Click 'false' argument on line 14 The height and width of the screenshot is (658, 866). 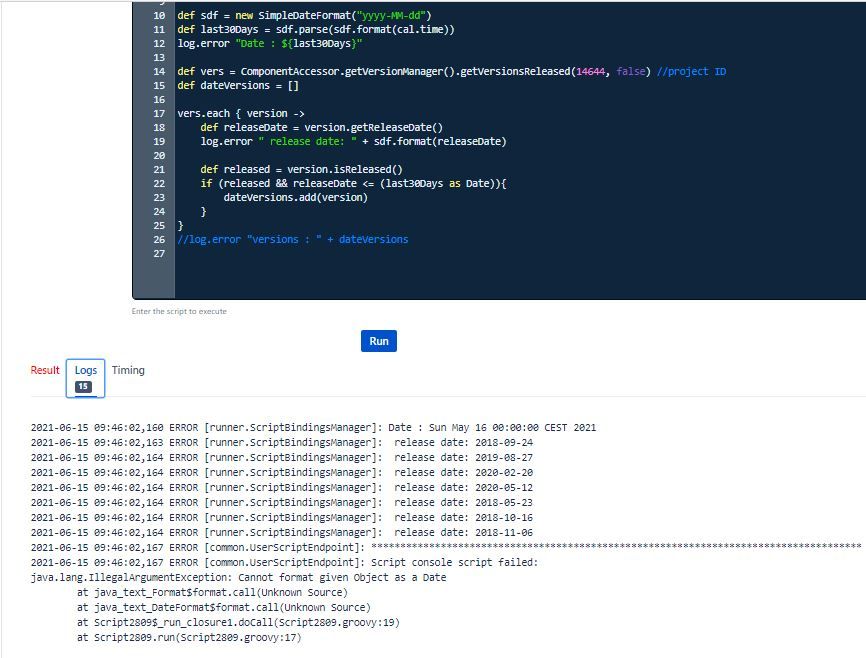[x=631, y=71]
